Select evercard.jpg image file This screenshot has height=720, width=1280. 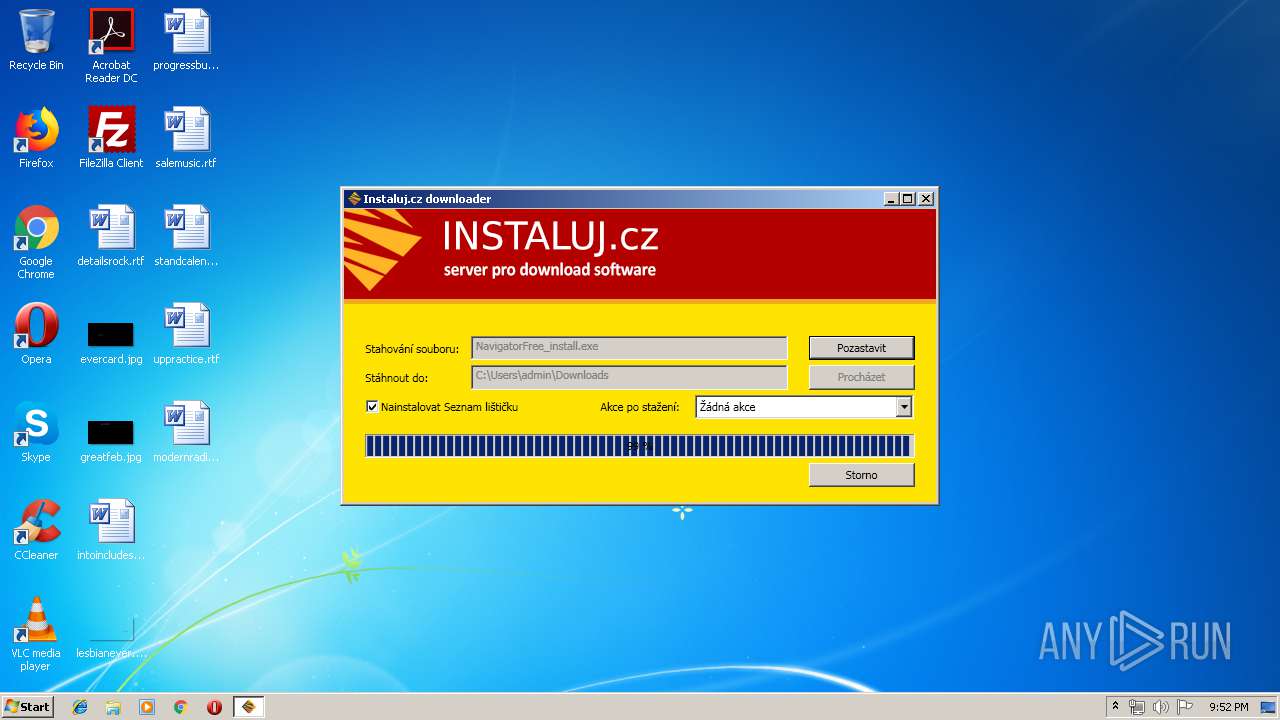(111, 341)
